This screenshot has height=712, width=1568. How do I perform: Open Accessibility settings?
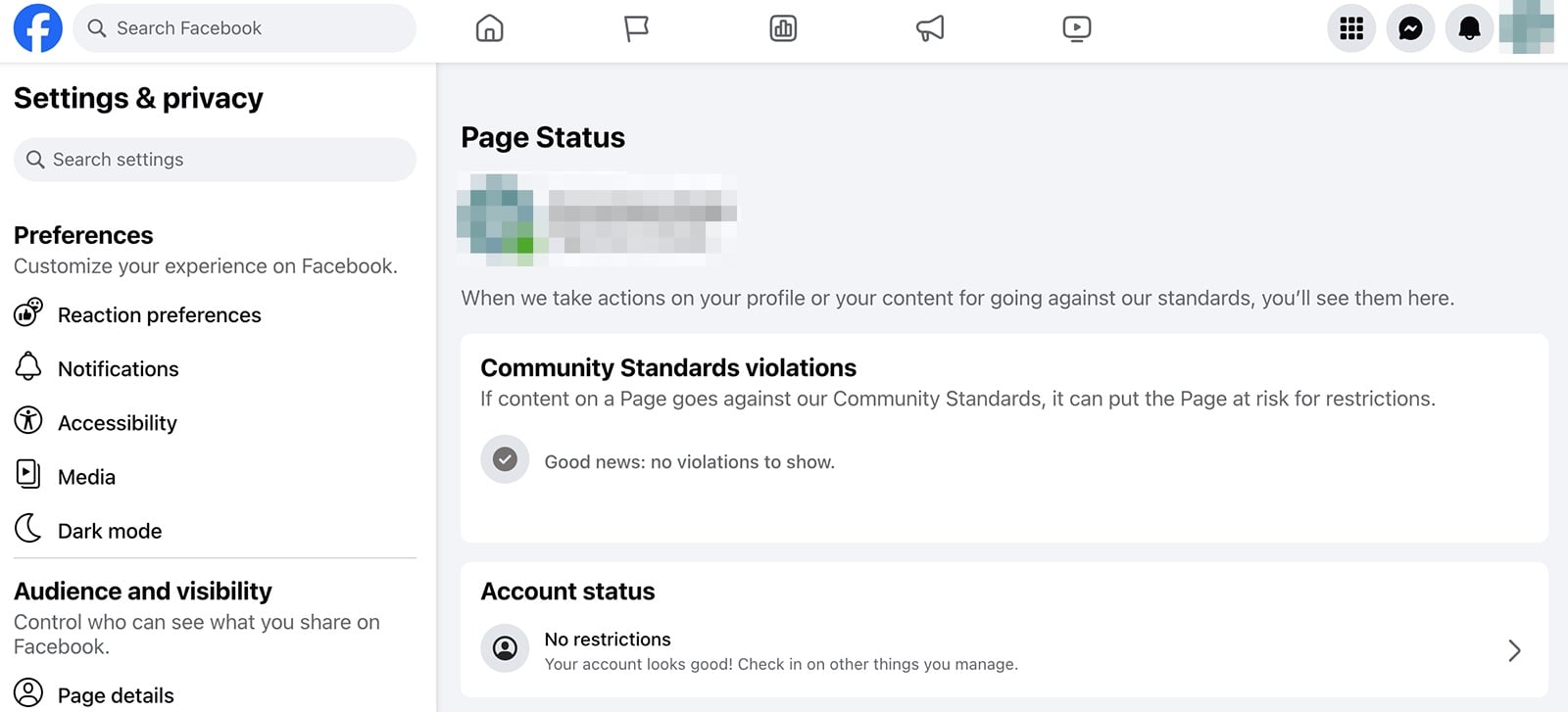pos(117,422)
